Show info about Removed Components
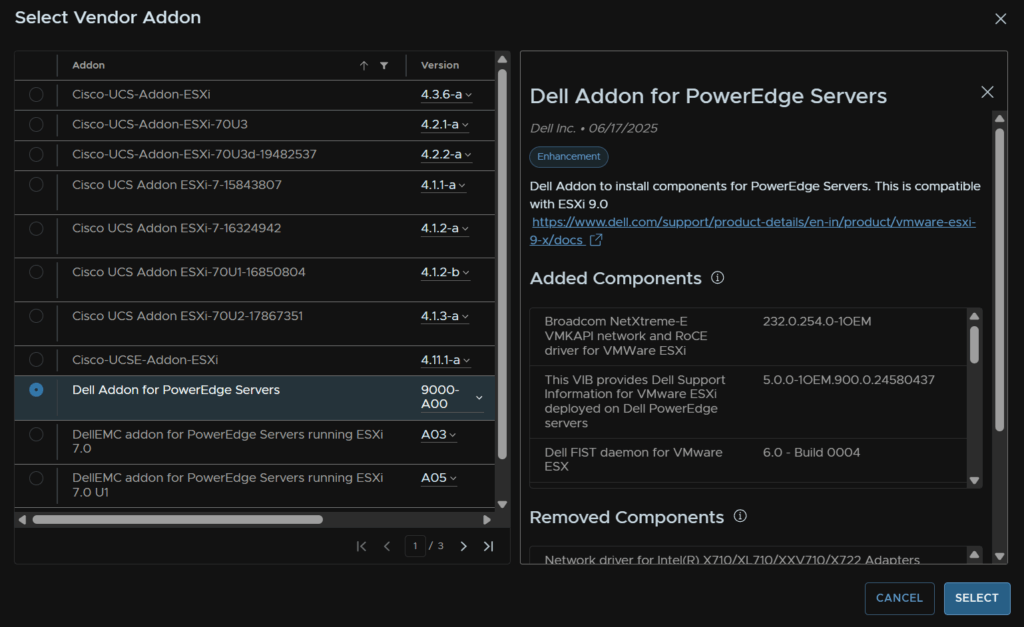 [740, 516]
